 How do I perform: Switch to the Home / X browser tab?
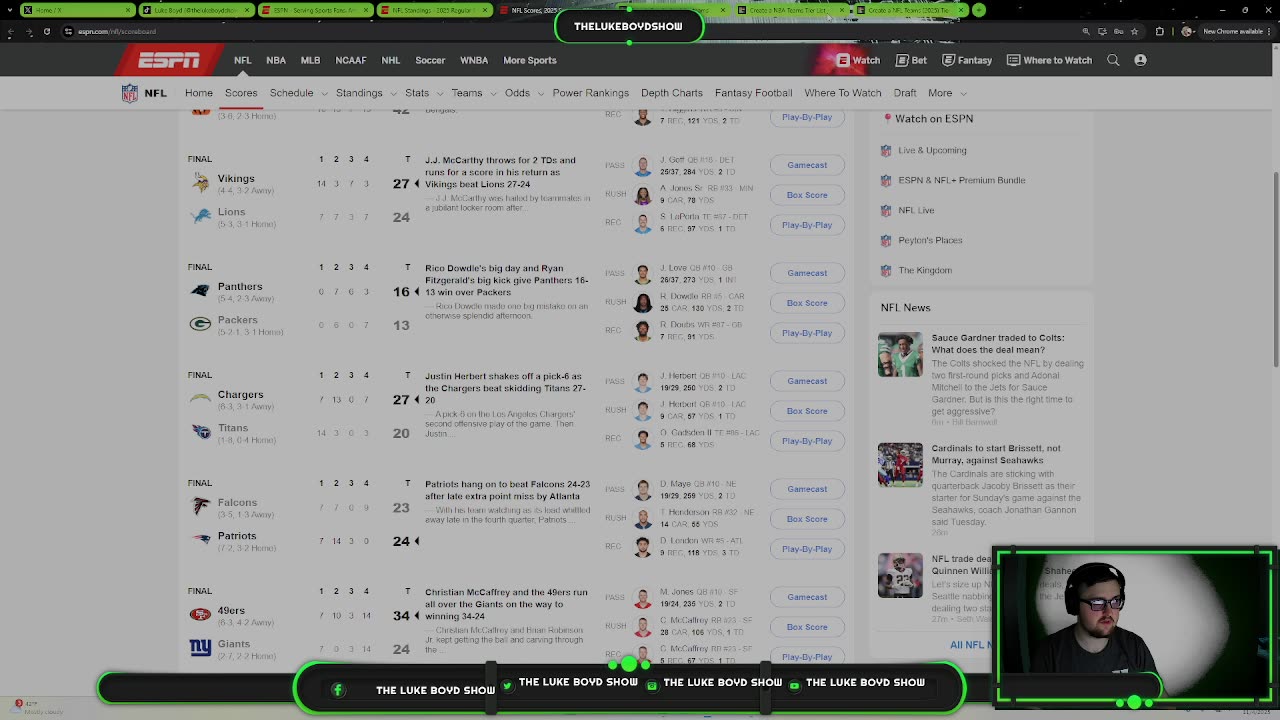pos(77,10)
